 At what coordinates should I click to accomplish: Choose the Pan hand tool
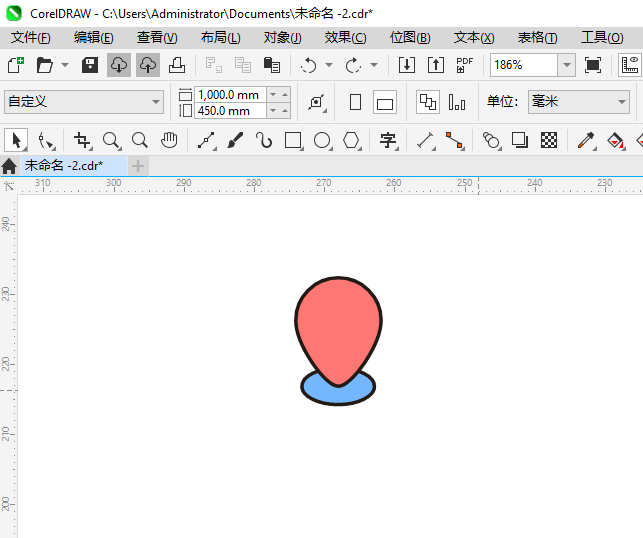click(170, 140)
